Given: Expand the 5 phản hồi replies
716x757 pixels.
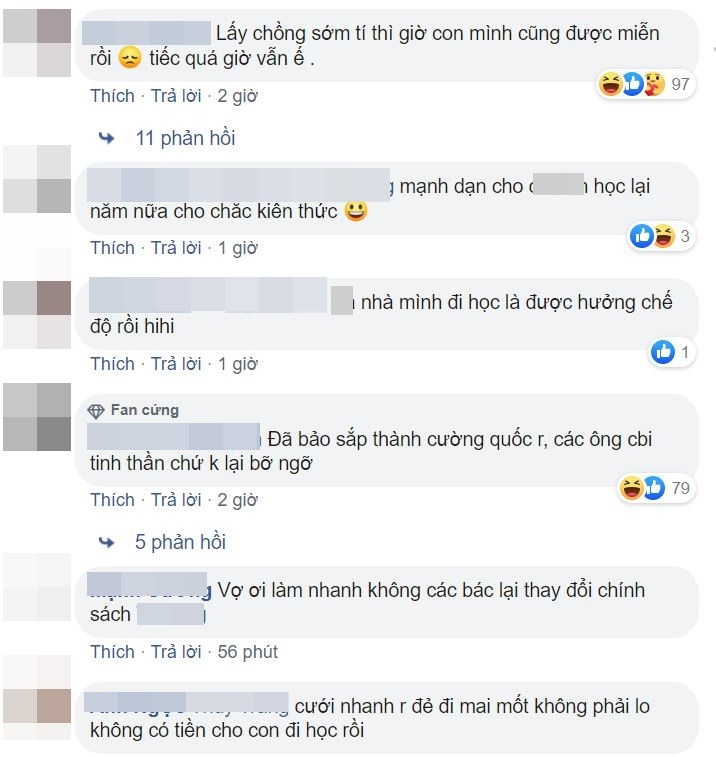Looking at the screenshot, I should coord(180,542).
